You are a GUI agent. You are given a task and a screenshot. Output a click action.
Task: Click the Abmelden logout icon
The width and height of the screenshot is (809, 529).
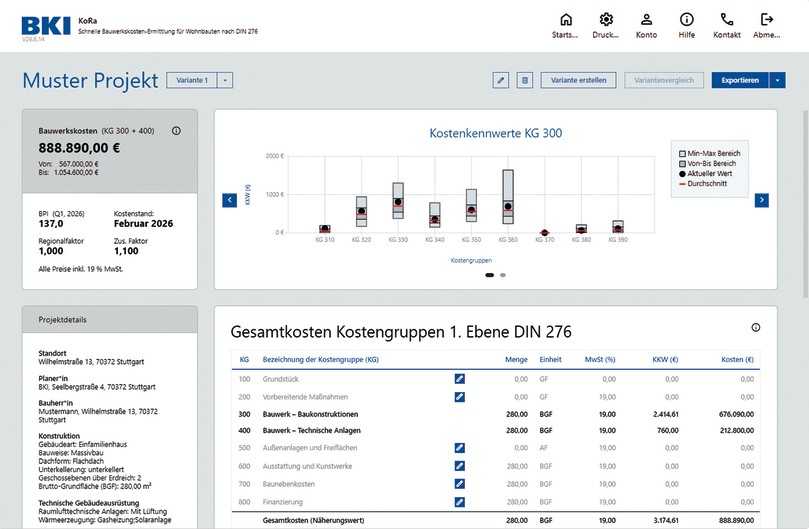coord(767,20)
